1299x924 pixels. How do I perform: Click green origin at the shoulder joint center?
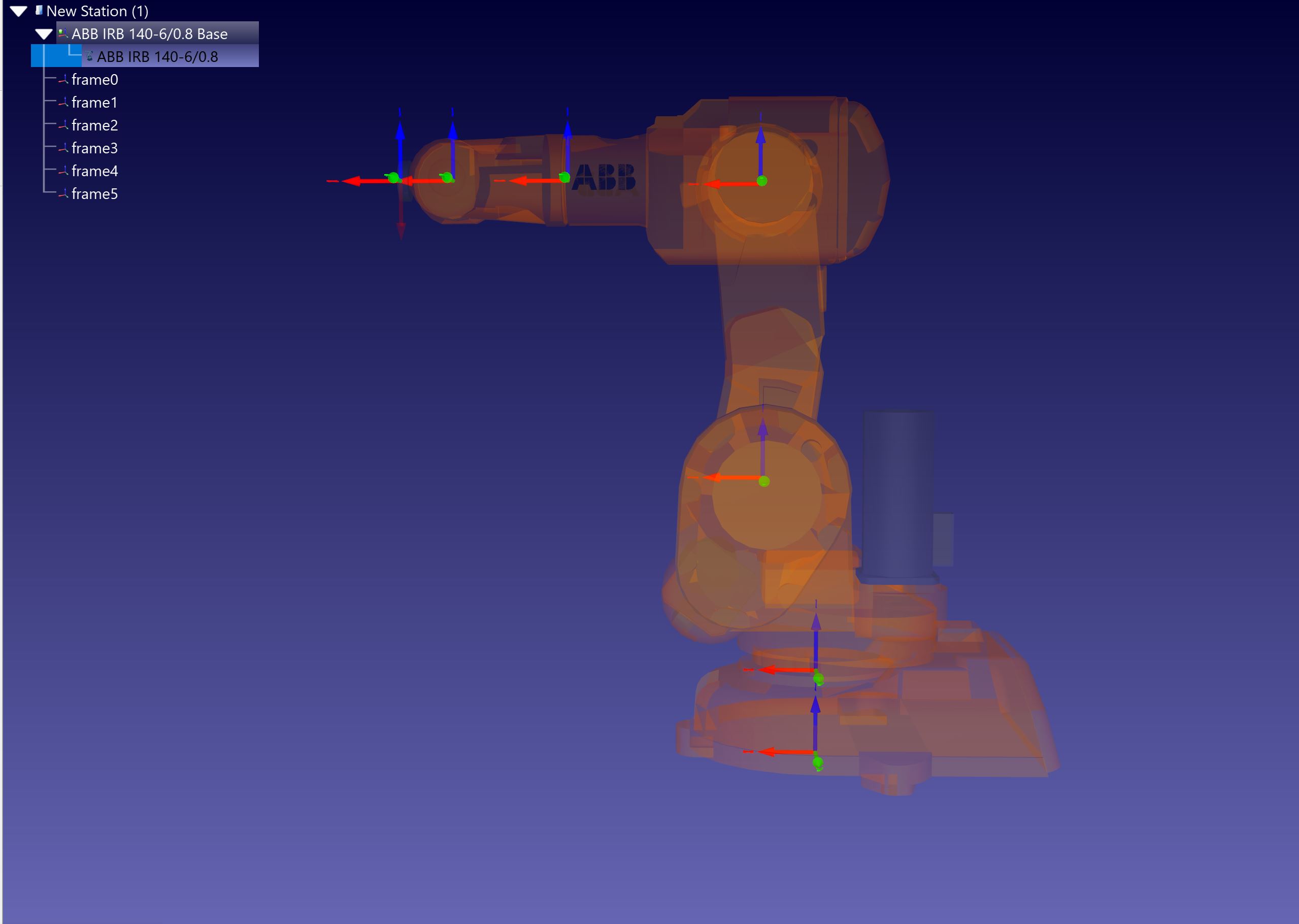pyautogui.click(x=764, y=481)
